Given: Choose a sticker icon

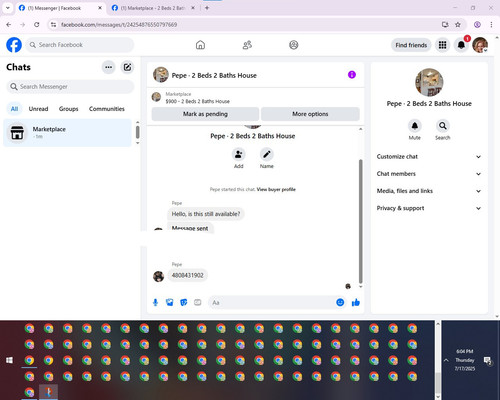Looking at the screenshot, I should (x=184, y=302).
